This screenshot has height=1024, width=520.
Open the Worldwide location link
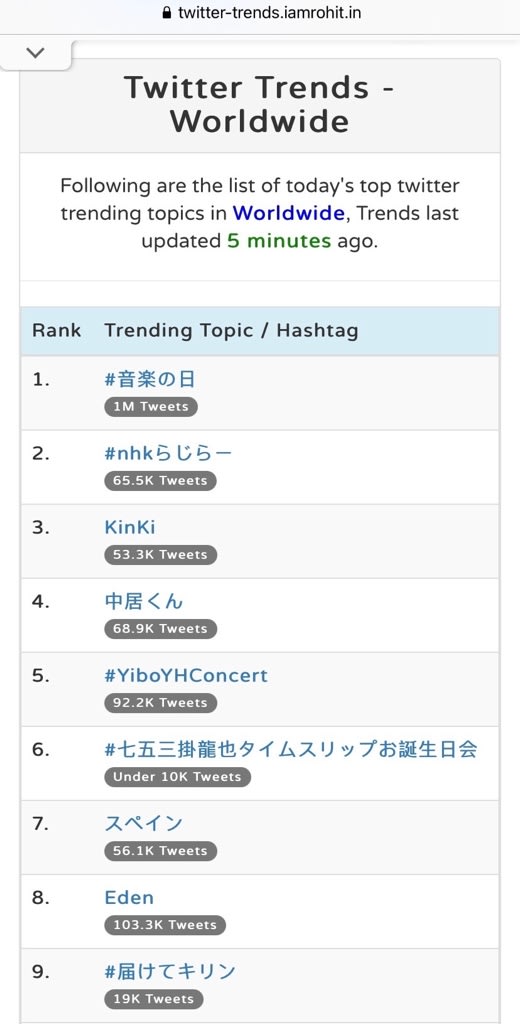(288, 213)
